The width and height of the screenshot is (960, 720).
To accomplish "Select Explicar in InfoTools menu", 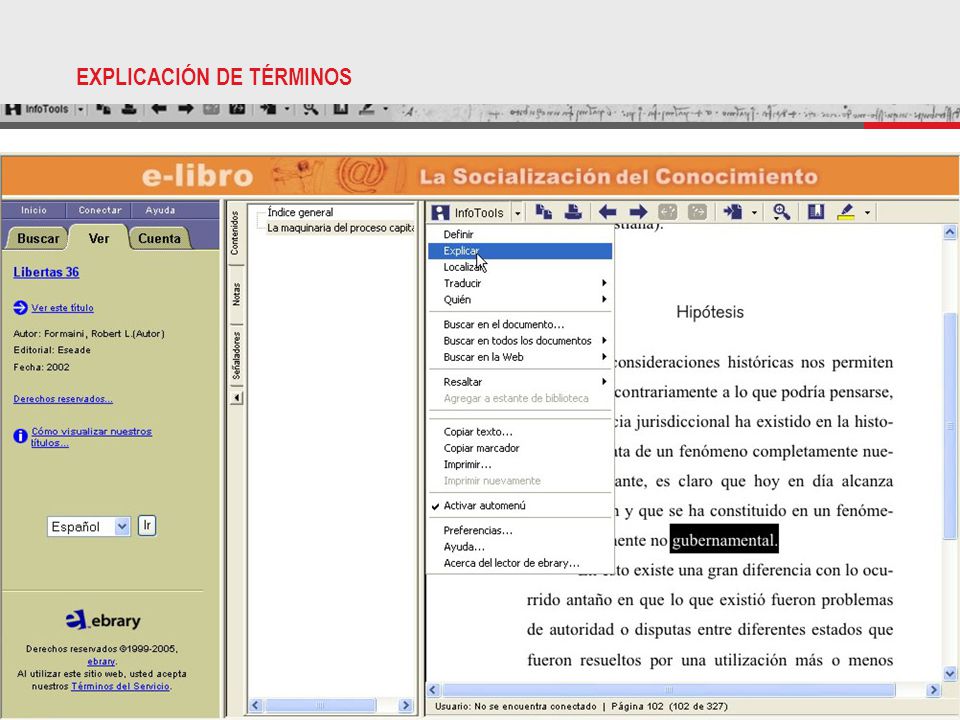I will click(520, 251).
